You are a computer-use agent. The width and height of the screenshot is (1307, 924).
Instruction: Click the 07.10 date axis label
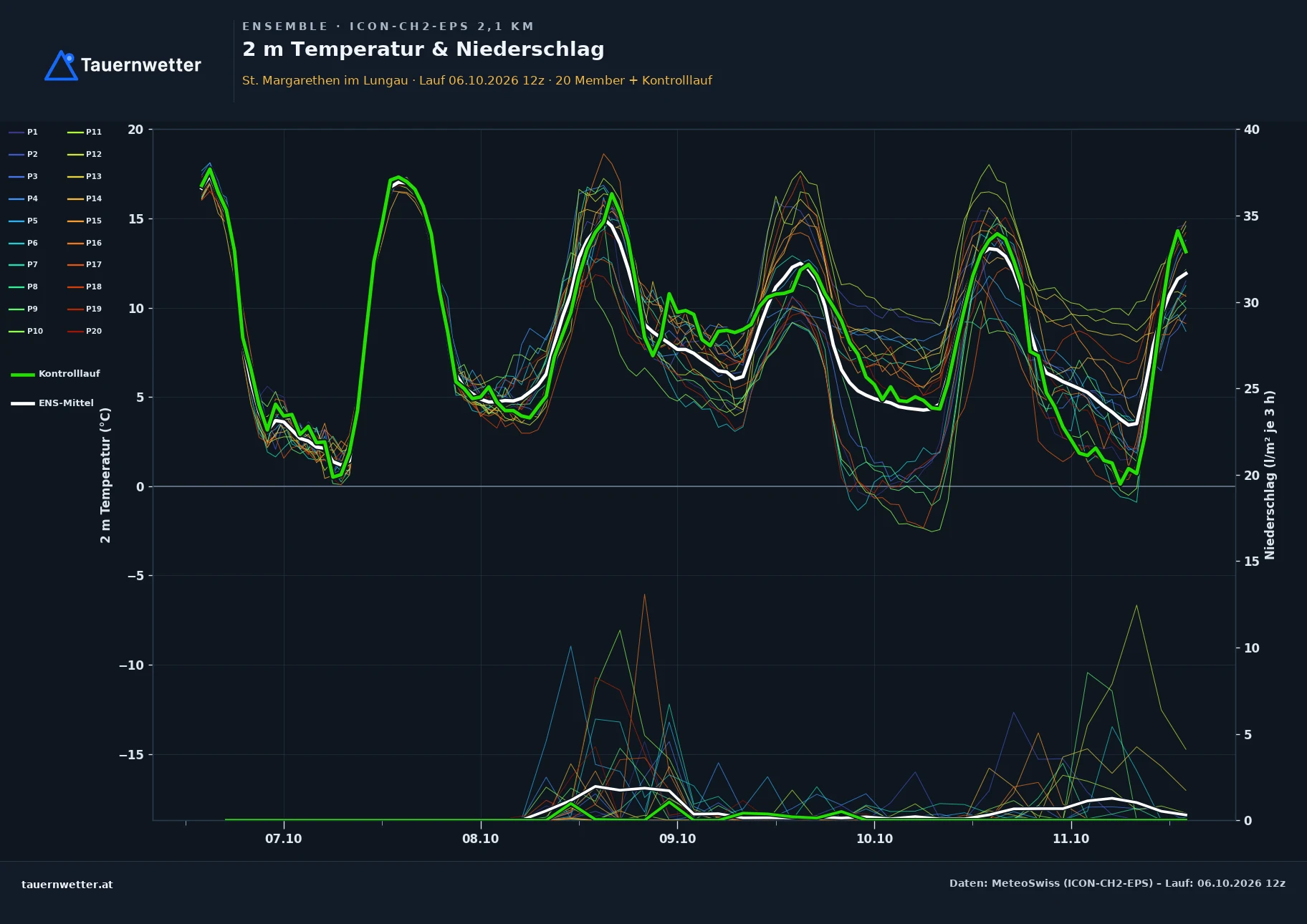click(x=284, y=839)
